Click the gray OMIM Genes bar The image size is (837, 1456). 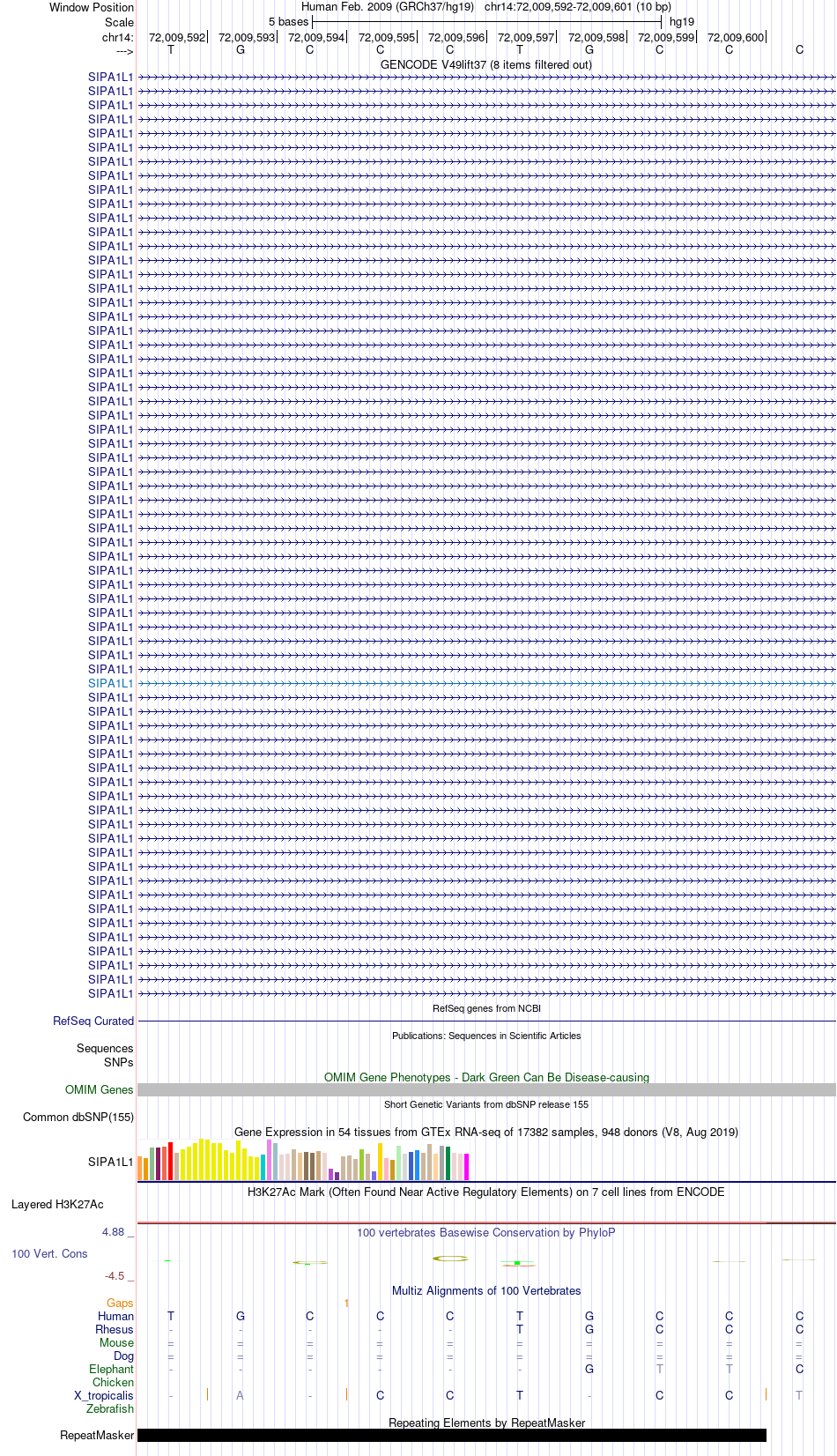pyautogui.click(x=486, y=1089)
